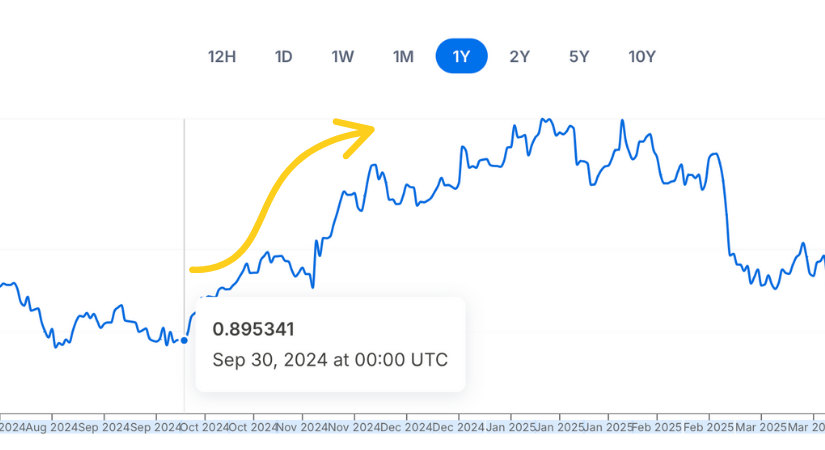
Task: Click the Aug 2024 axis label
Action: pyautogui.click(x=52, y=427)
